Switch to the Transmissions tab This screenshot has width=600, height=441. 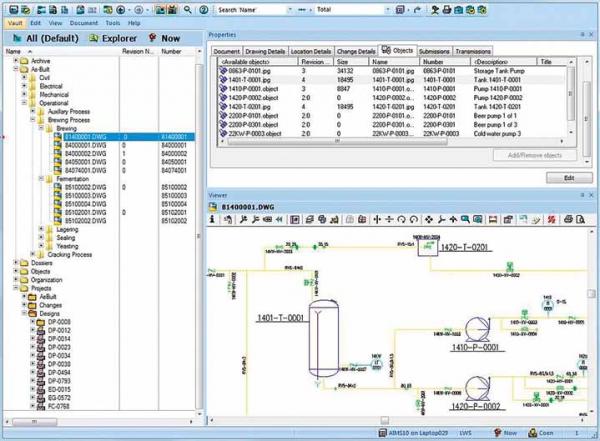pyautogui.click(x=472, y=49)
